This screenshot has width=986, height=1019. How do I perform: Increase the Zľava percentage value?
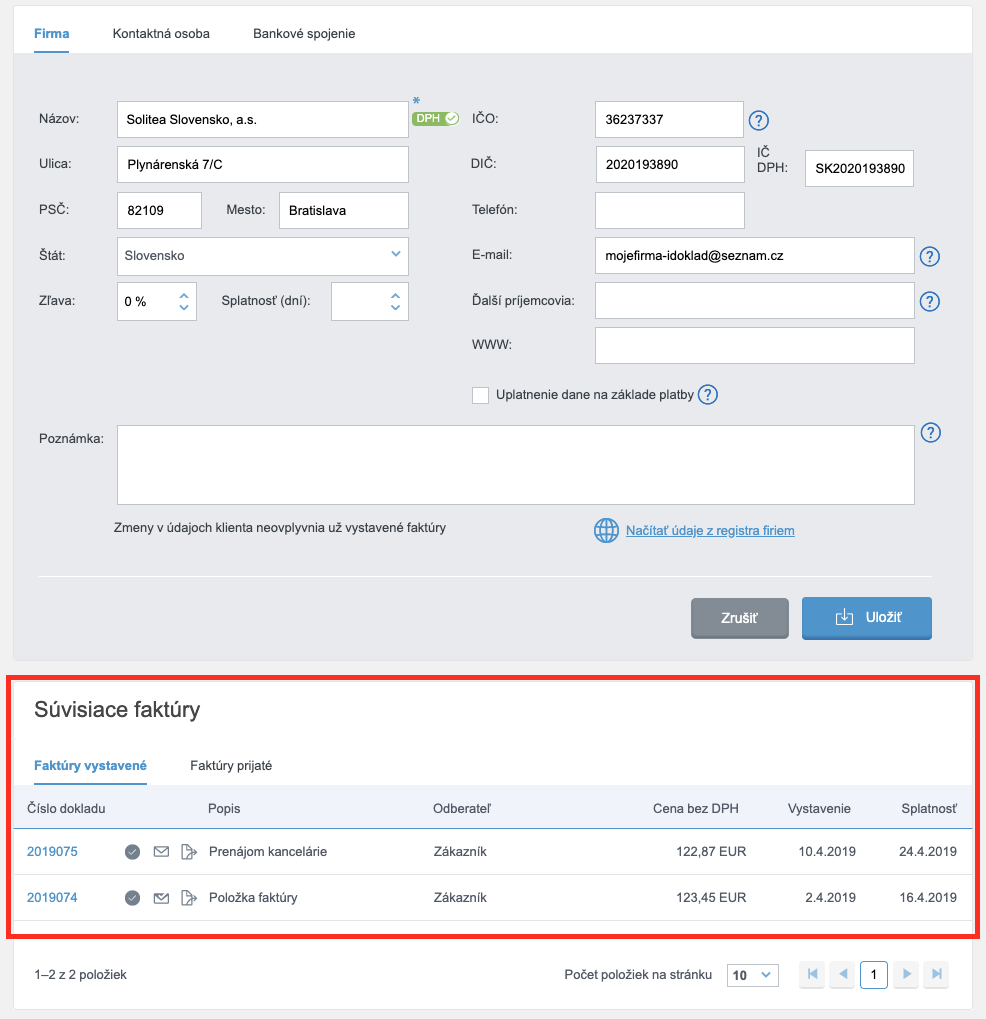click(x=184, y=295)
